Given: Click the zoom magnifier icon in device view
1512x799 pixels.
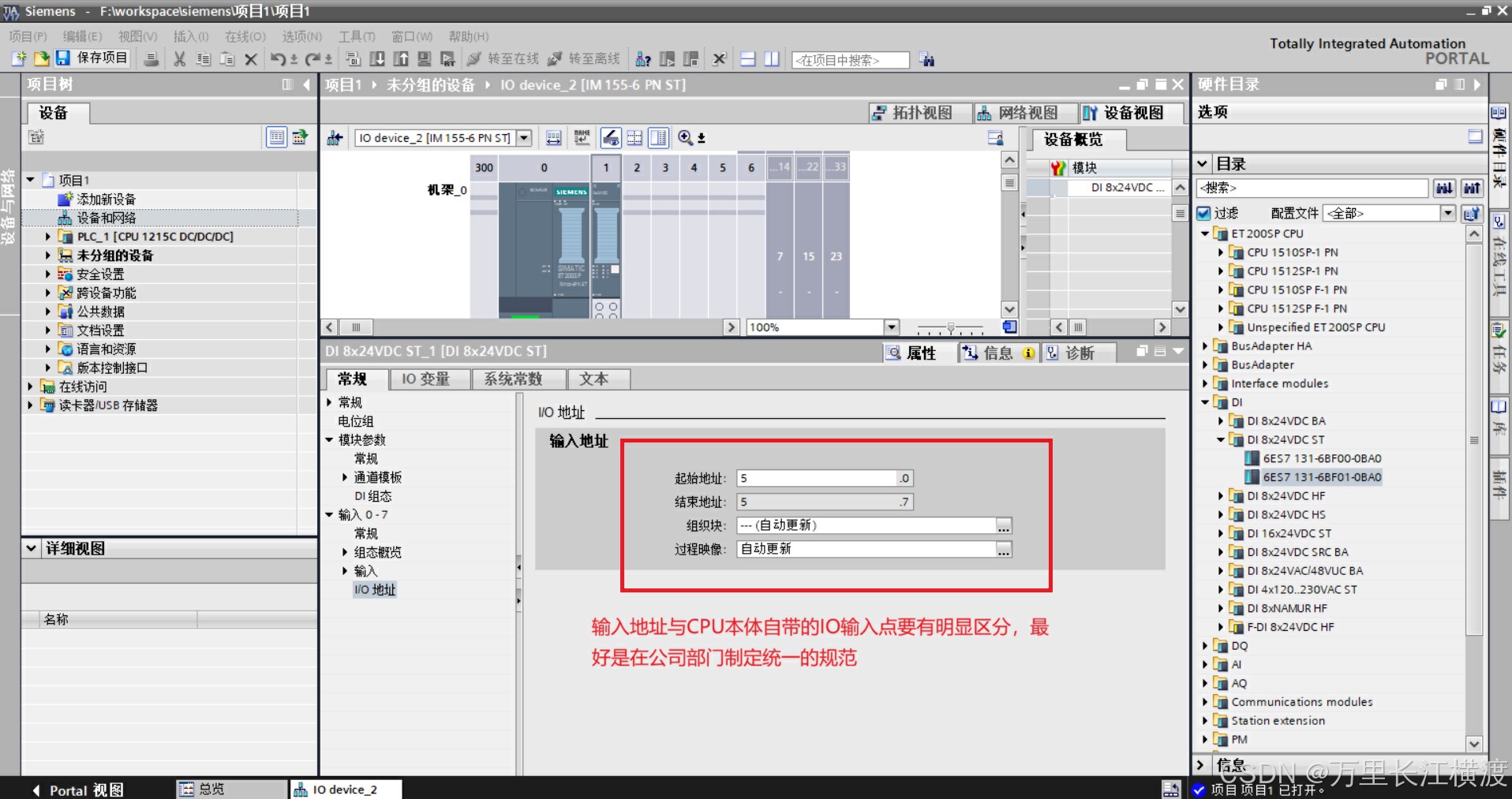Looking at the screenshot, I should (686, 138).
